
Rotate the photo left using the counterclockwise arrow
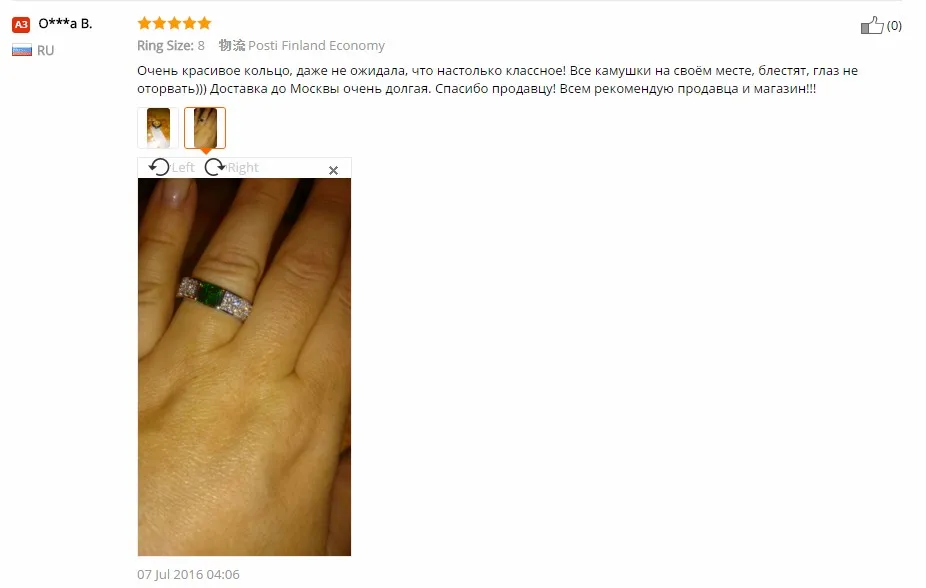point(159,167)
